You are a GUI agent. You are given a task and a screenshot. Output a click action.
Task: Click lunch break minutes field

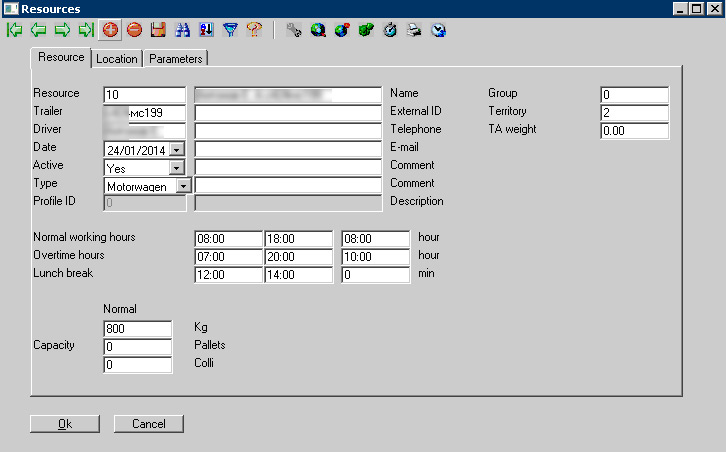376,275
